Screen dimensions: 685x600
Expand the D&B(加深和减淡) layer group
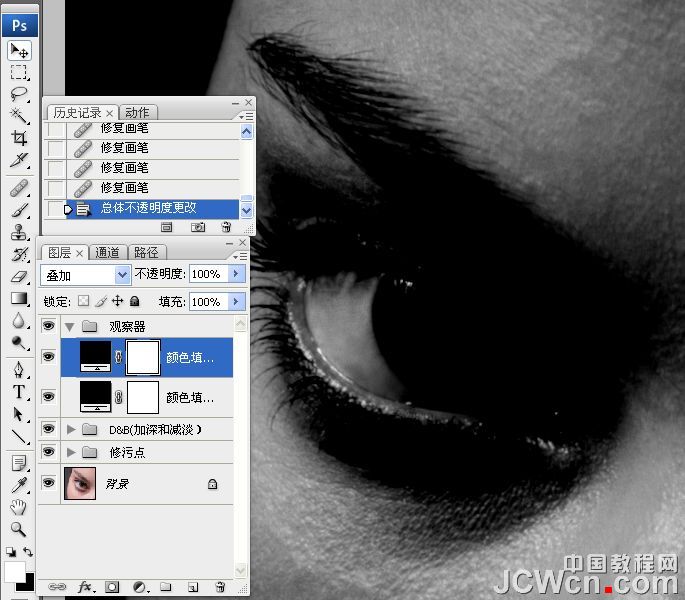click(71, 429)
